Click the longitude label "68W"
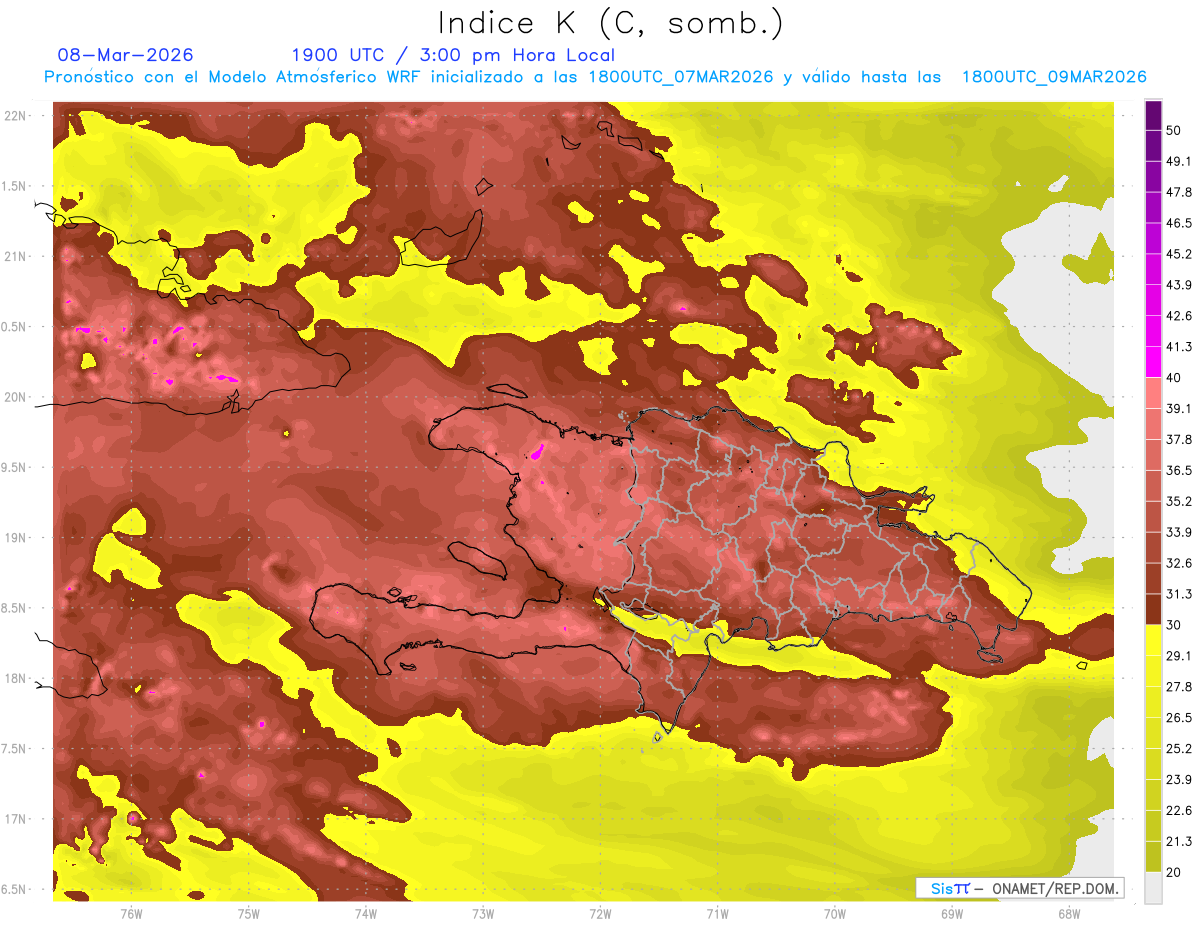The width and height of the screenshot is (1200, 927). click(1069, 914)
